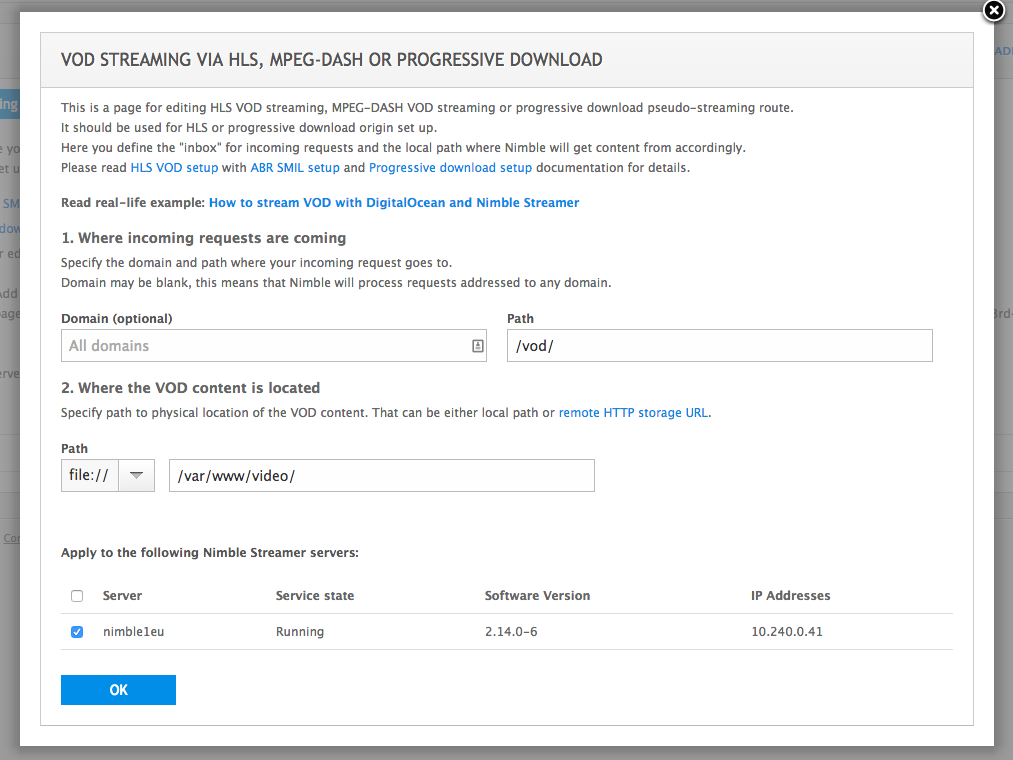The height and width of the screenshot is (760, 1013).
Task: Open the DigitalOcean and Nimble Streamer example
Action: click(394, 202)
